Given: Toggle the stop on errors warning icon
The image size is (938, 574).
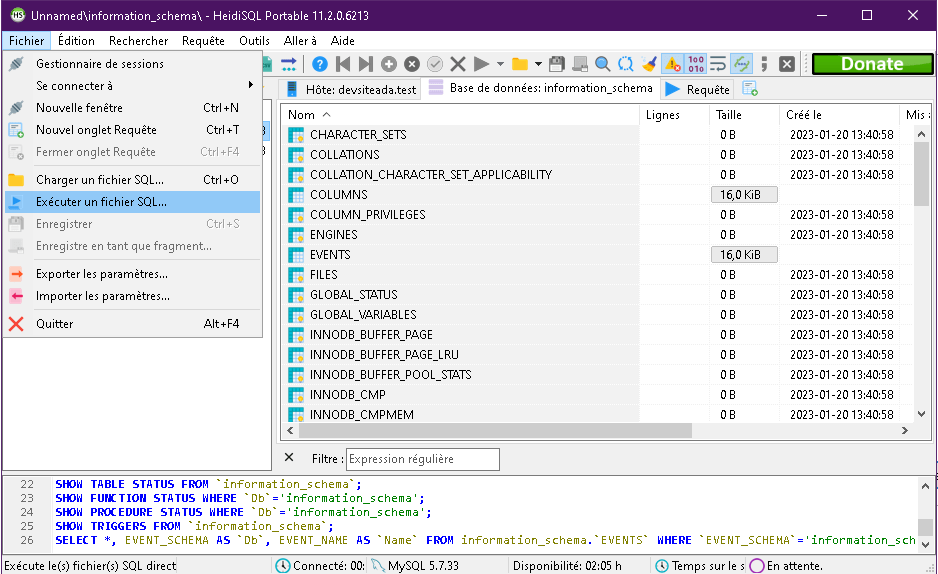Looking at the screenshot, I should pos(672,64).
